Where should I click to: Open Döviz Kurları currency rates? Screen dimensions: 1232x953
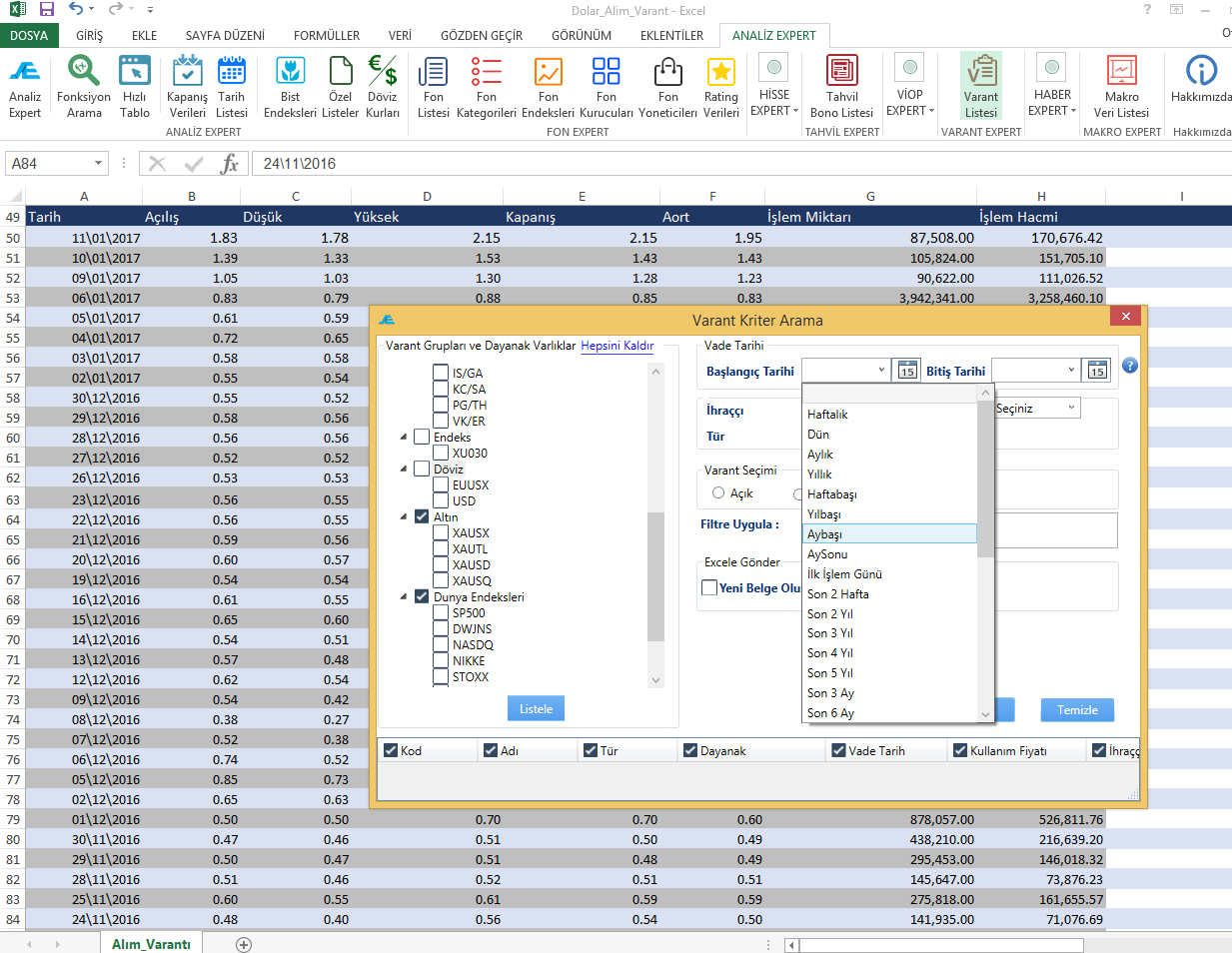[x=383, y=87]
